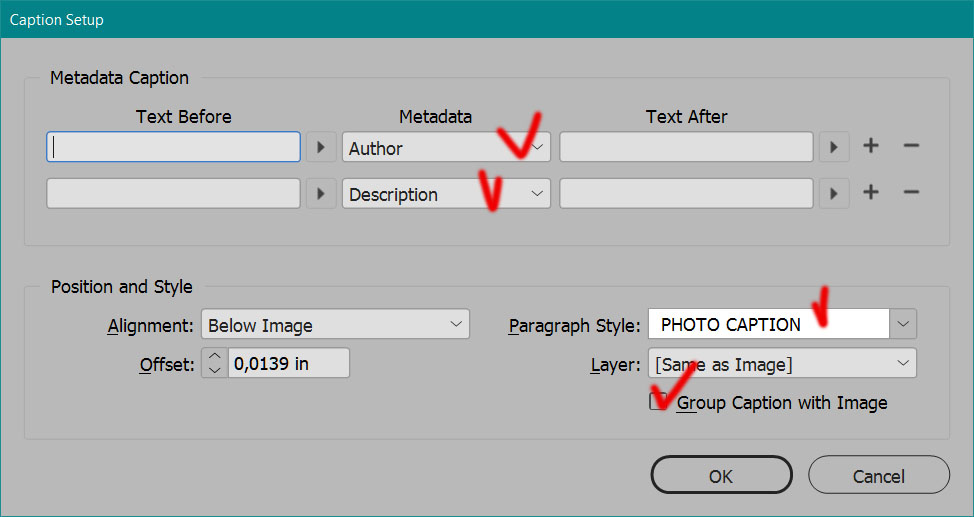Add a metadata row after Description
The height and width of the screenshot is (517, 974).
[871, 193]
